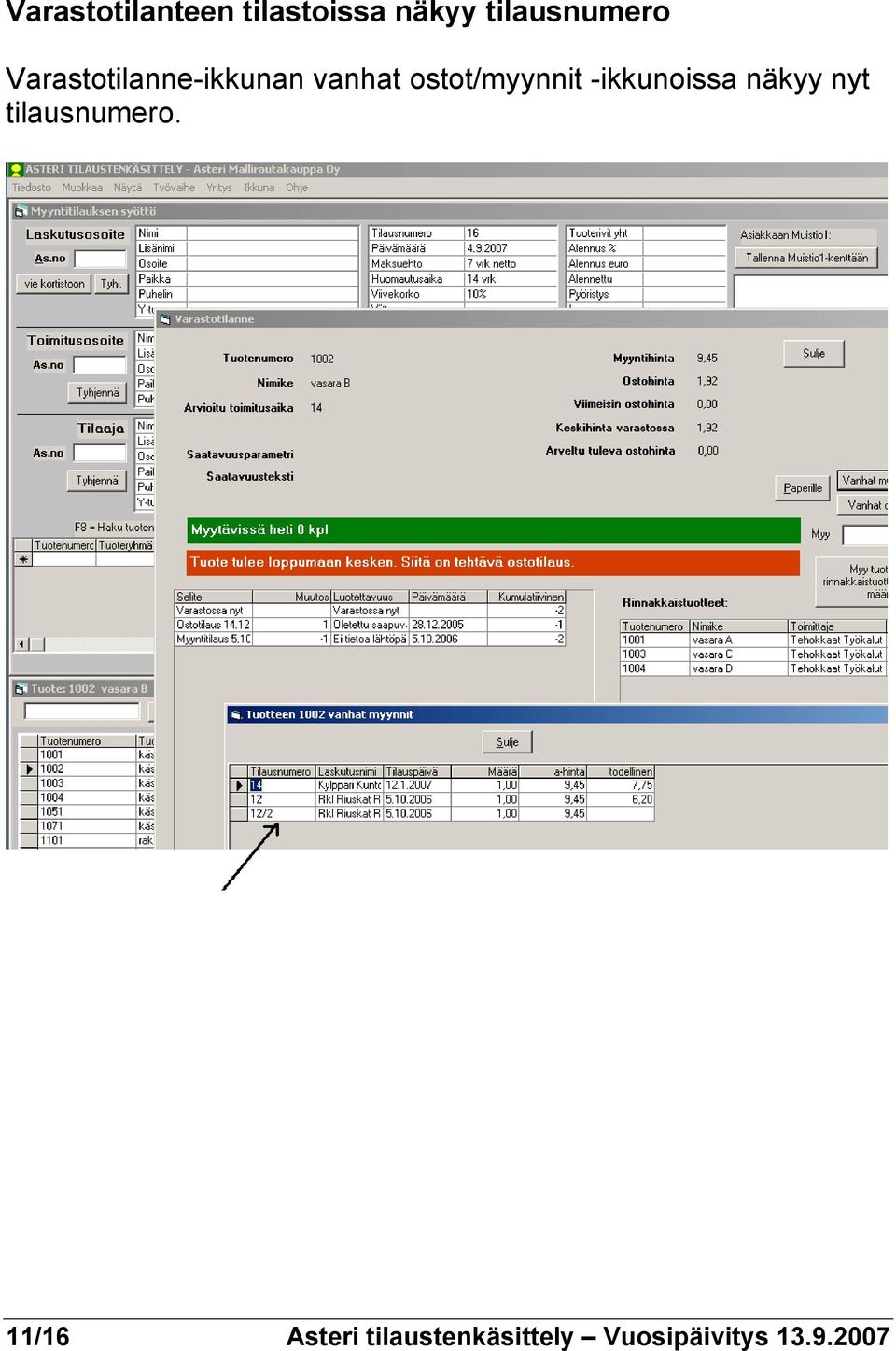Select product 1071 in Tuote window list
Screen dimensions: 896x1351
pos(87,825)
